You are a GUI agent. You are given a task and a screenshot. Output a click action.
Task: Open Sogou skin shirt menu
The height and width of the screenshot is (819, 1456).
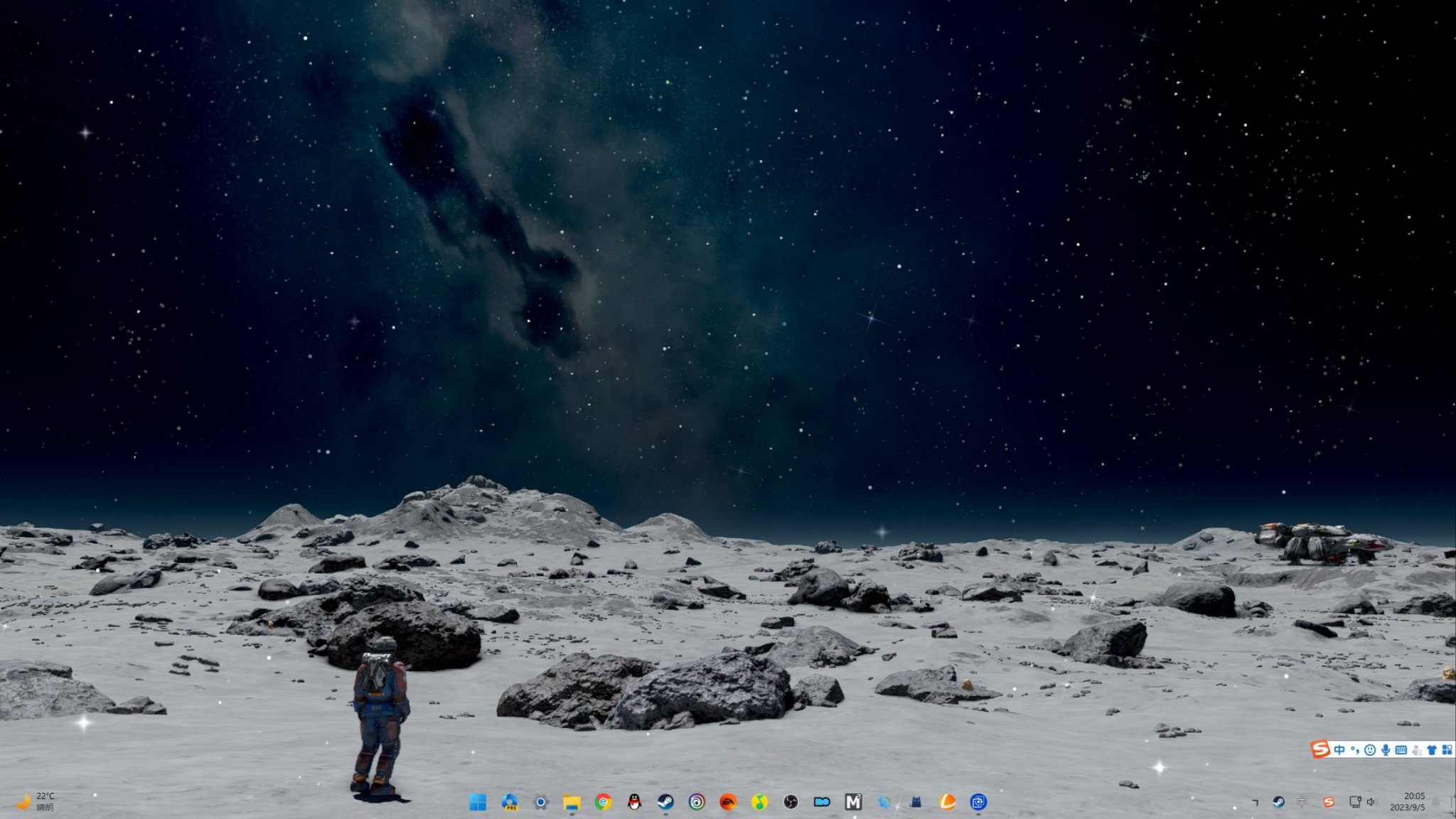pos(1432,750)
